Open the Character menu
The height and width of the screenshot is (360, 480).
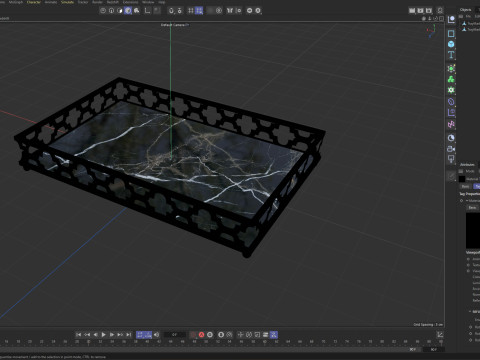point(34,2)
